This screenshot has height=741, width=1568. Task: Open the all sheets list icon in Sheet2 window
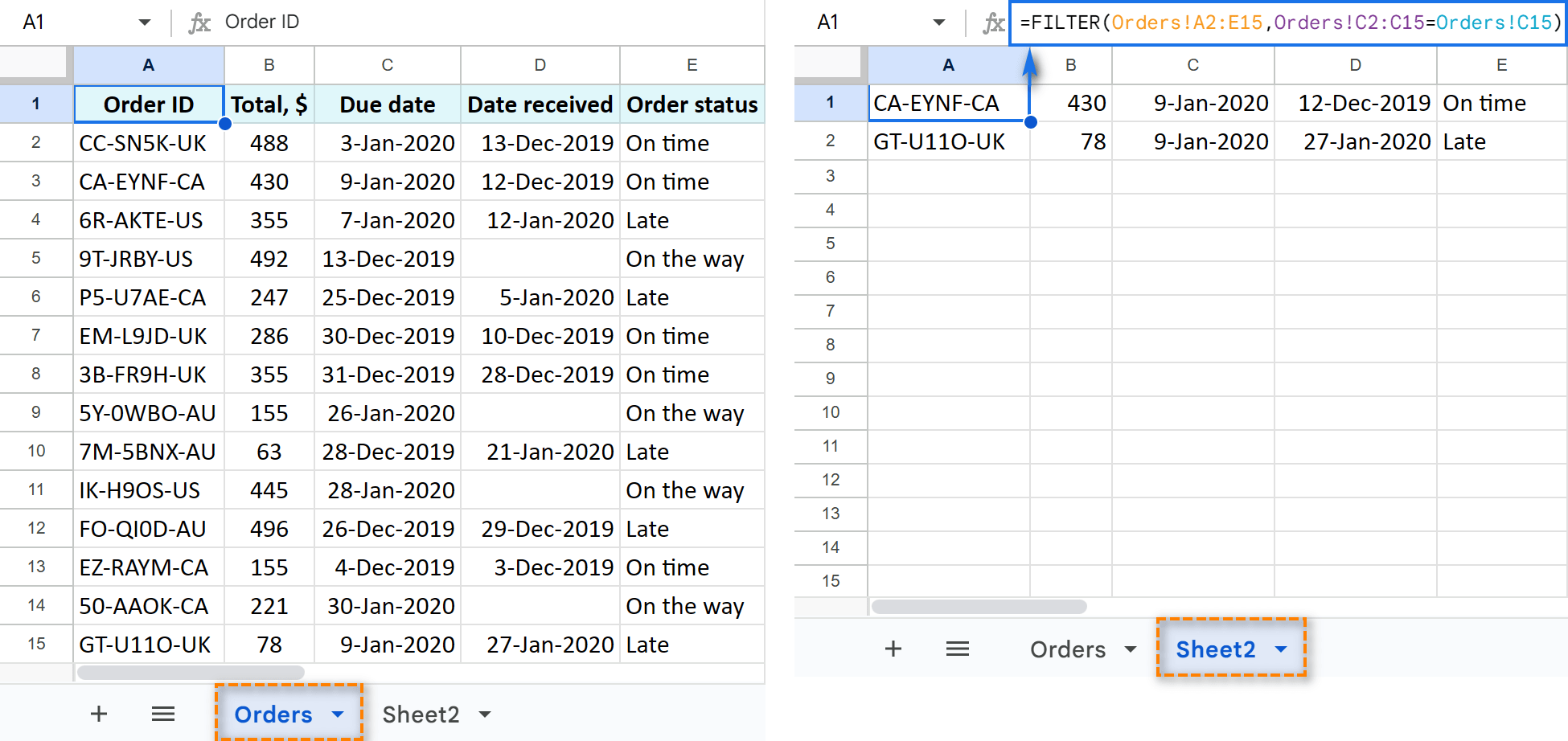coord(958,649)
